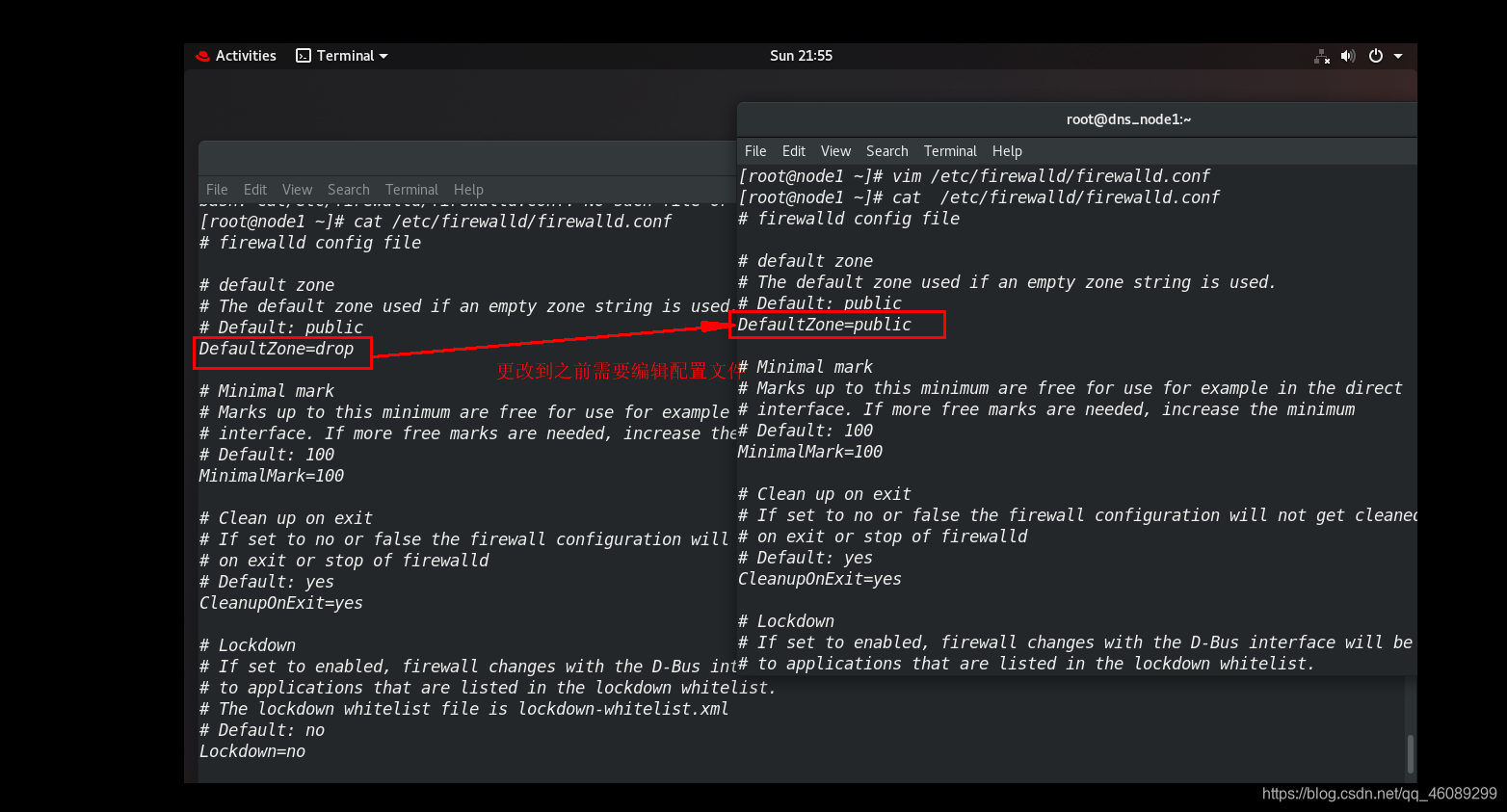
Task: Click the cat command in back terminal
Action: pos(436,222)
